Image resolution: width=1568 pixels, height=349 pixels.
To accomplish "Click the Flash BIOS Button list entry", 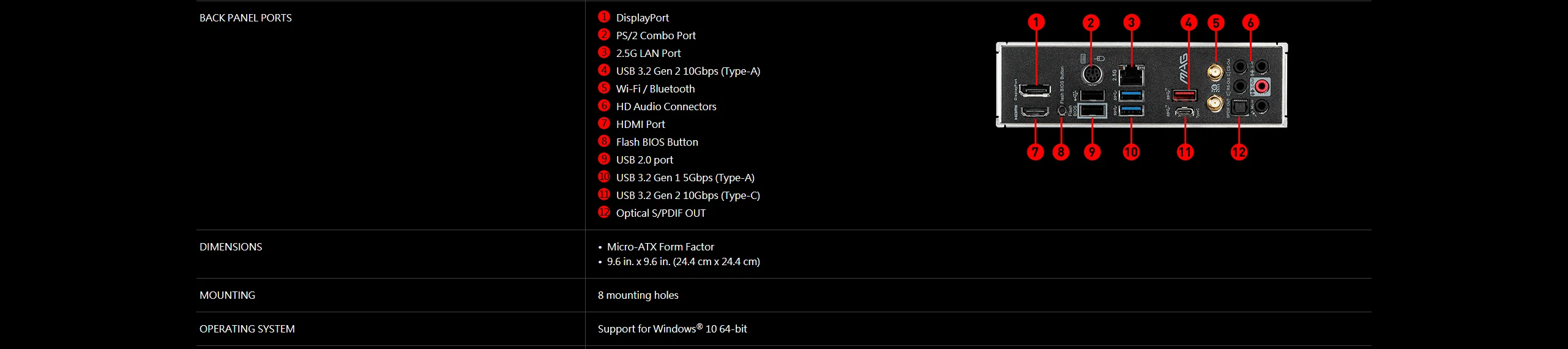I will tap(657, 142).
